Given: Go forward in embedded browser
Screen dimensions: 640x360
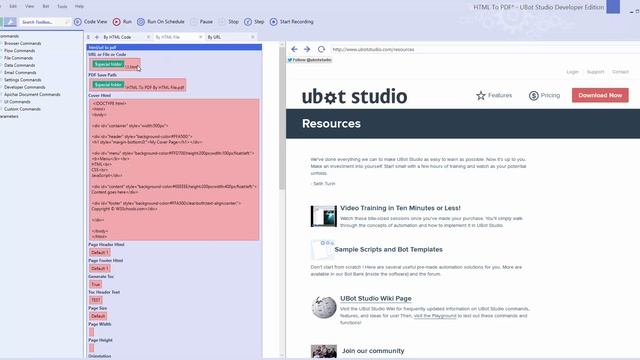Looking at the screenshot, I should coord(307,49).
